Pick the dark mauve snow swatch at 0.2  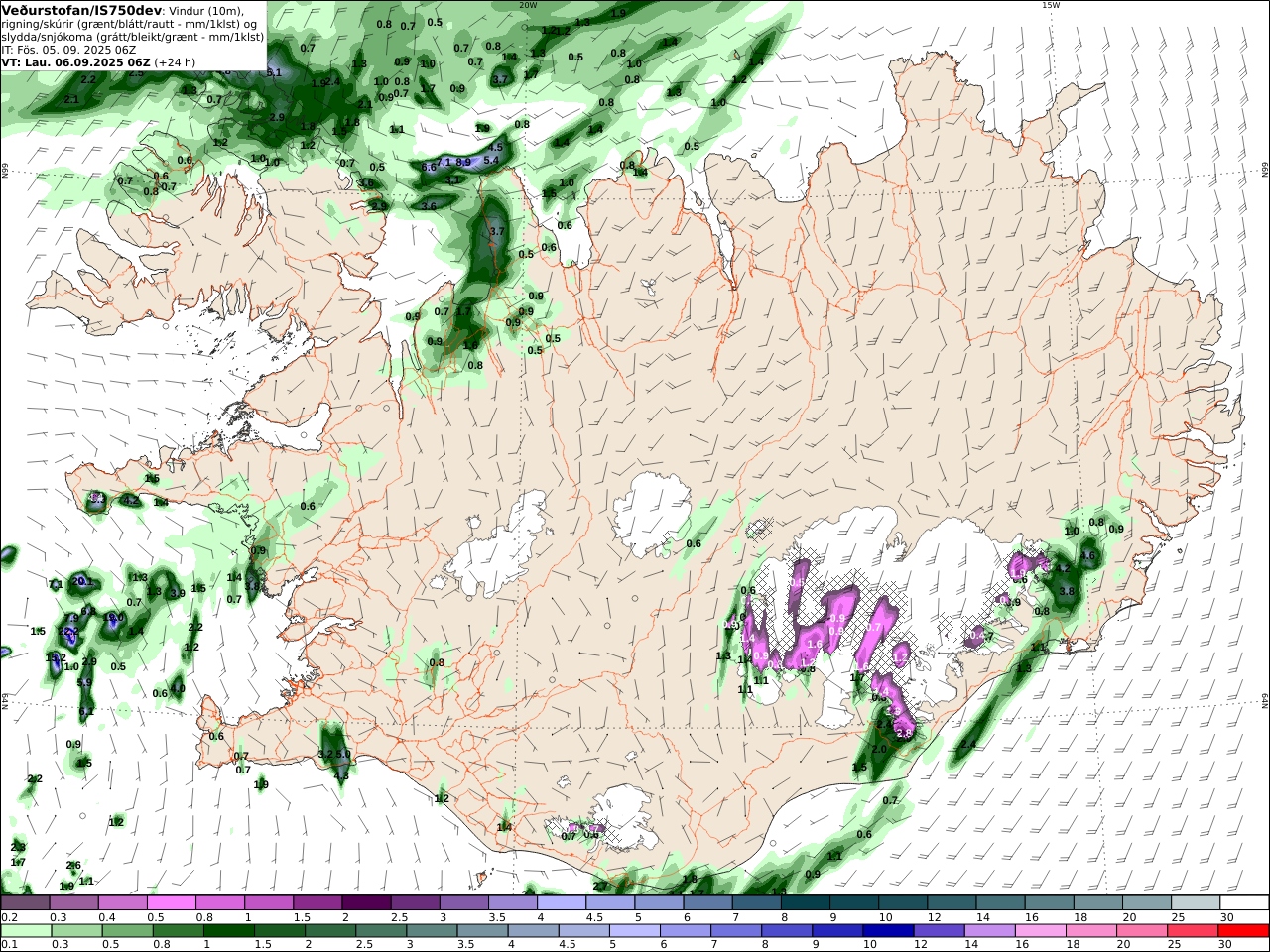point(25,903)
